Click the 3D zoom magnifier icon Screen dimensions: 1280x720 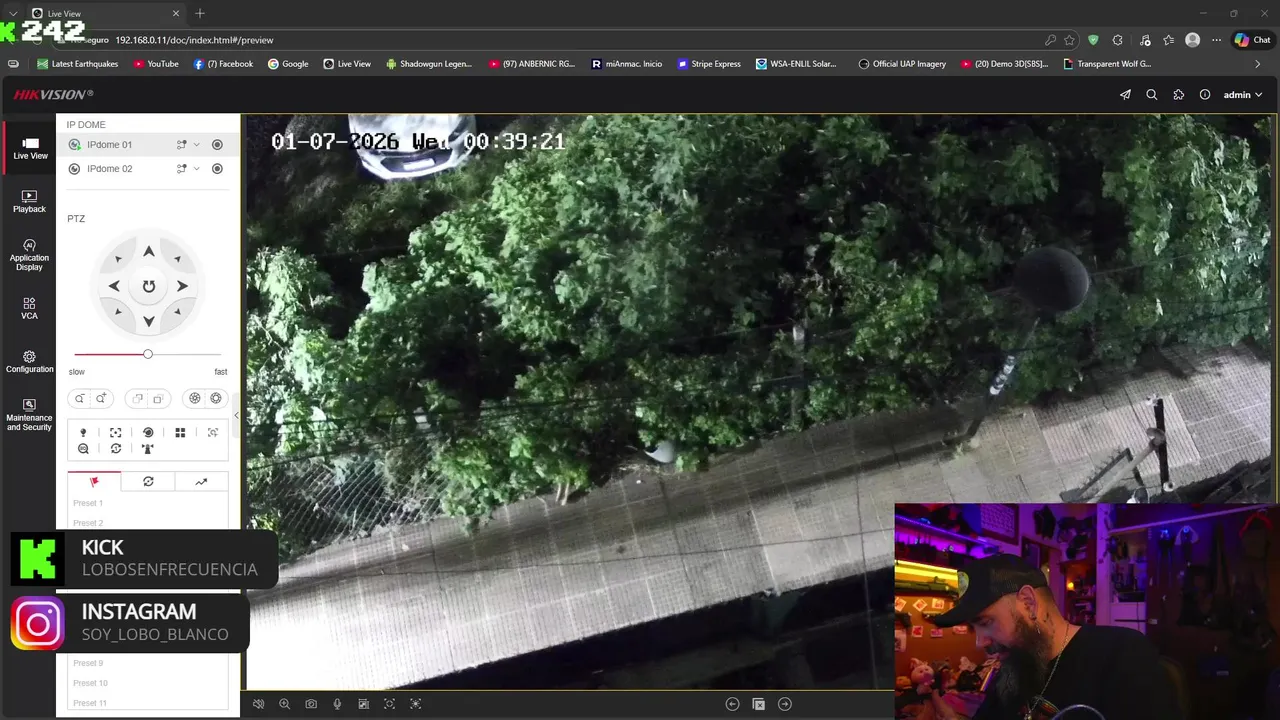[83, 449]
